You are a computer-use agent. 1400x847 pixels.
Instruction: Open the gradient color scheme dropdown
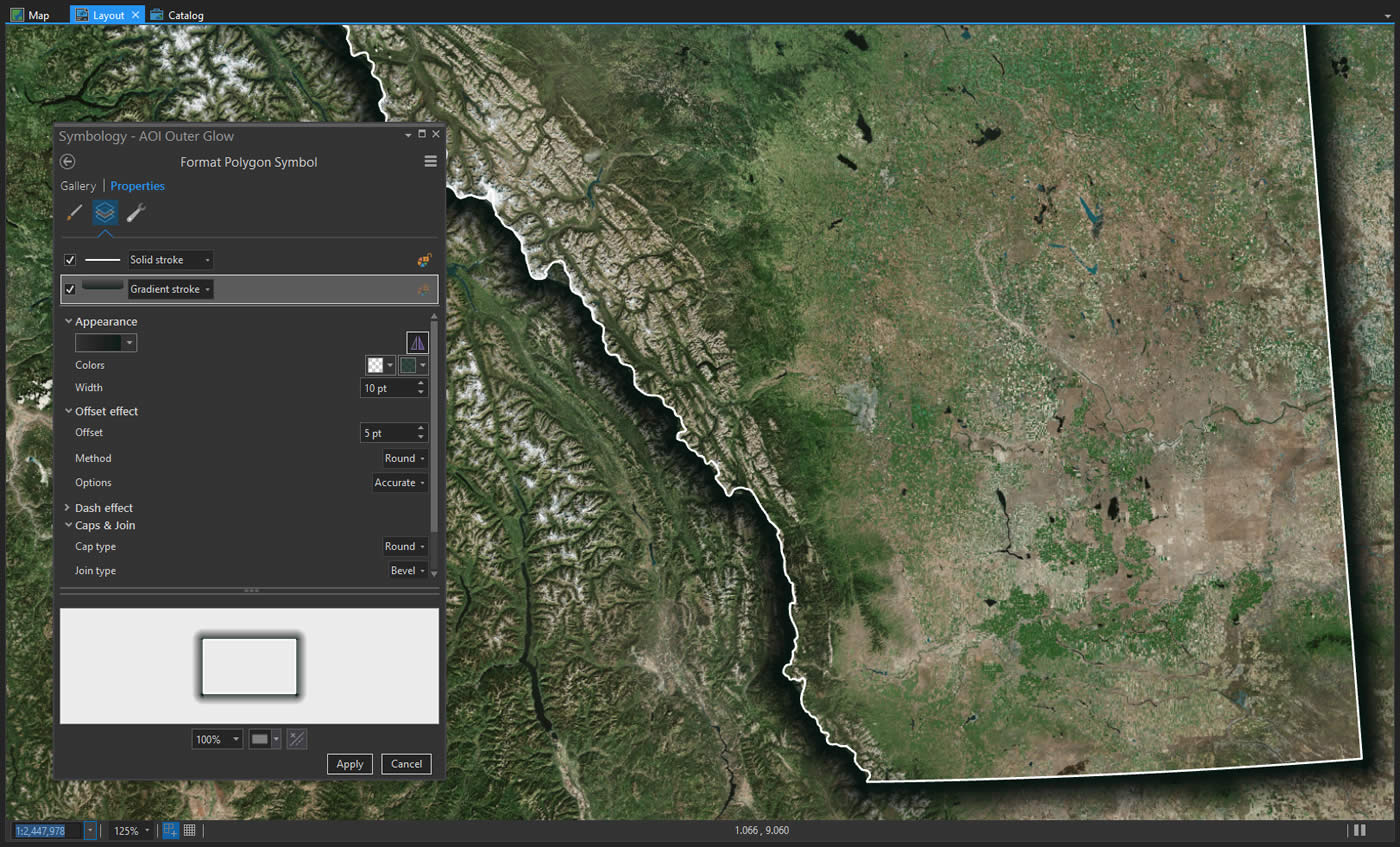[106, 343]
